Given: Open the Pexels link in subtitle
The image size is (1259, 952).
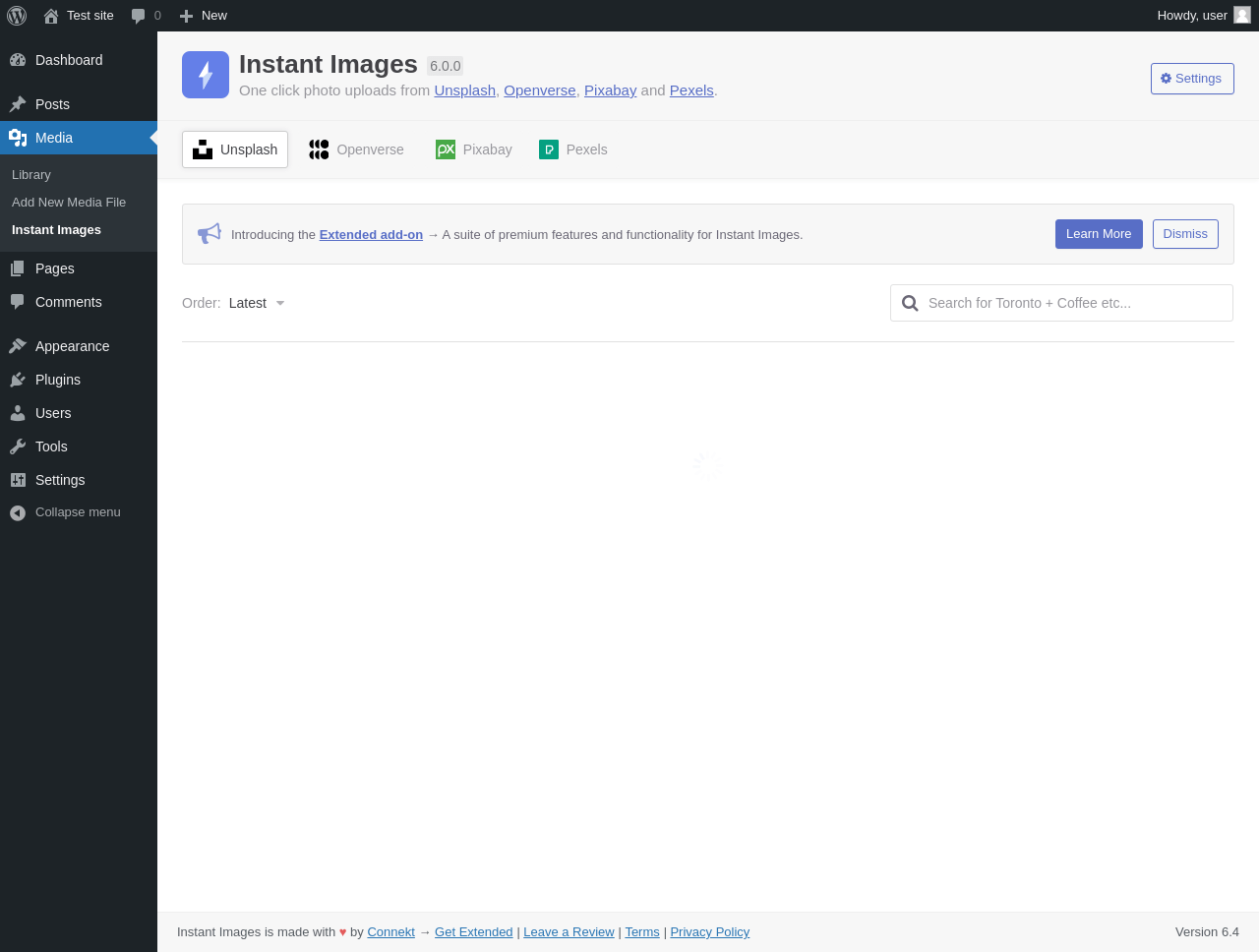Looking at the screenshot, I should [691, 90].
